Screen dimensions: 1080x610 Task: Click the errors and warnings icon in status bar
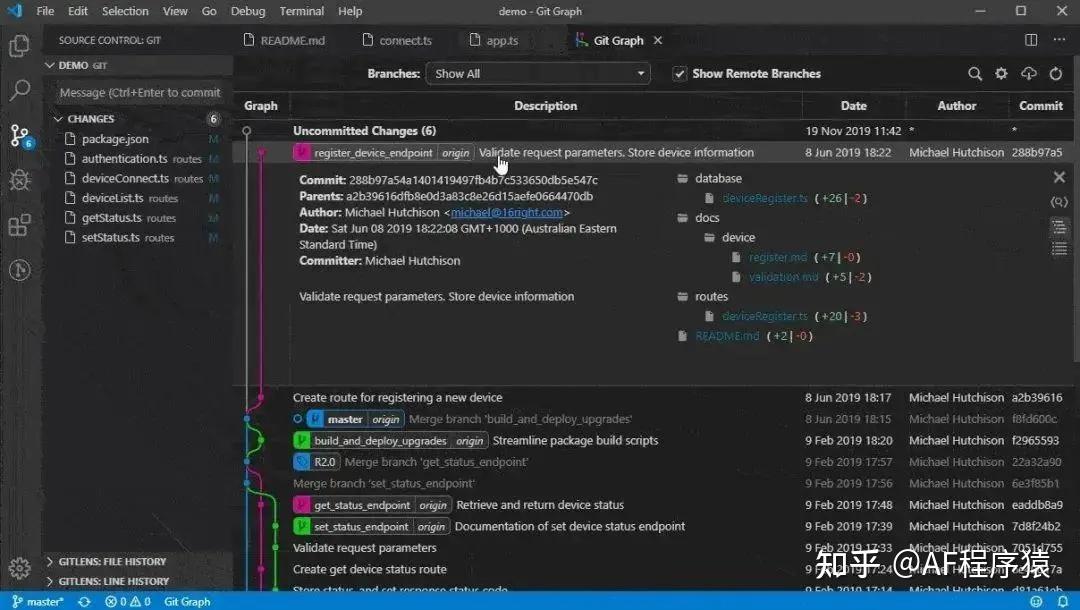(127, 603)
